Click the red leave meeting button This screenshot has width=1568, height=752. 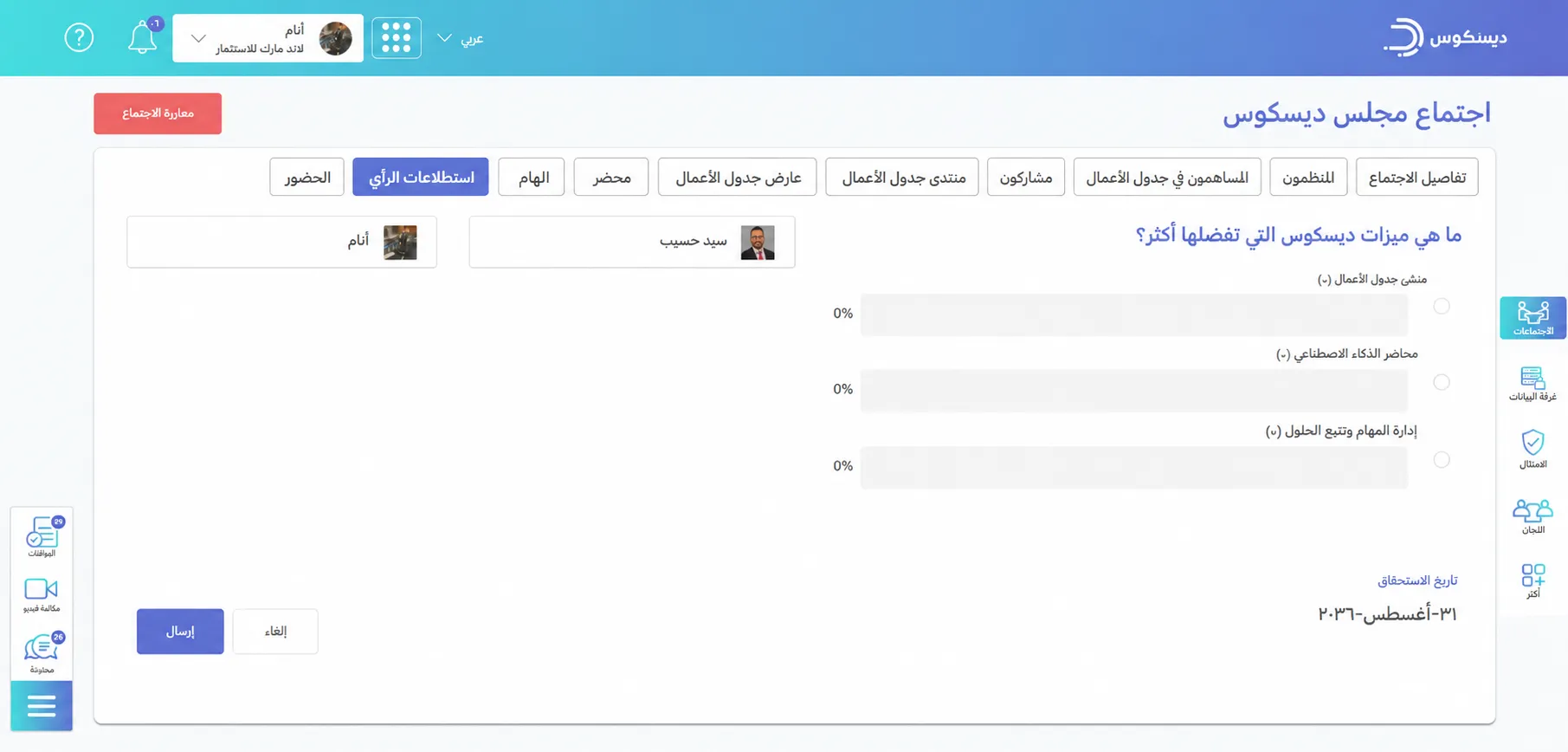pyautogui.click(x=158, y=113)
